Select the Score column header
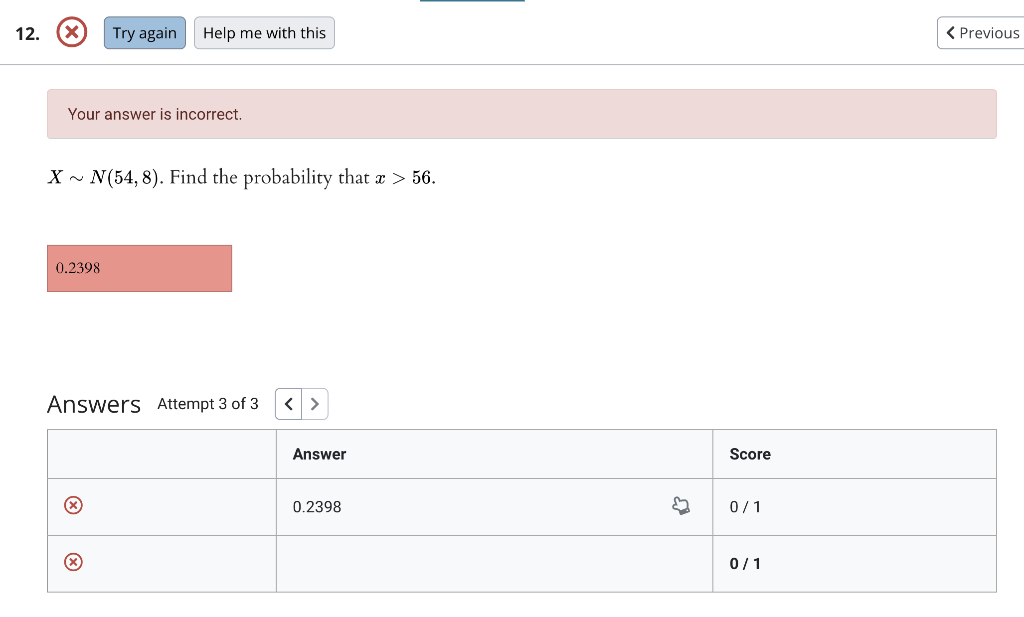The image size is (1024, 617). point(749,453)
